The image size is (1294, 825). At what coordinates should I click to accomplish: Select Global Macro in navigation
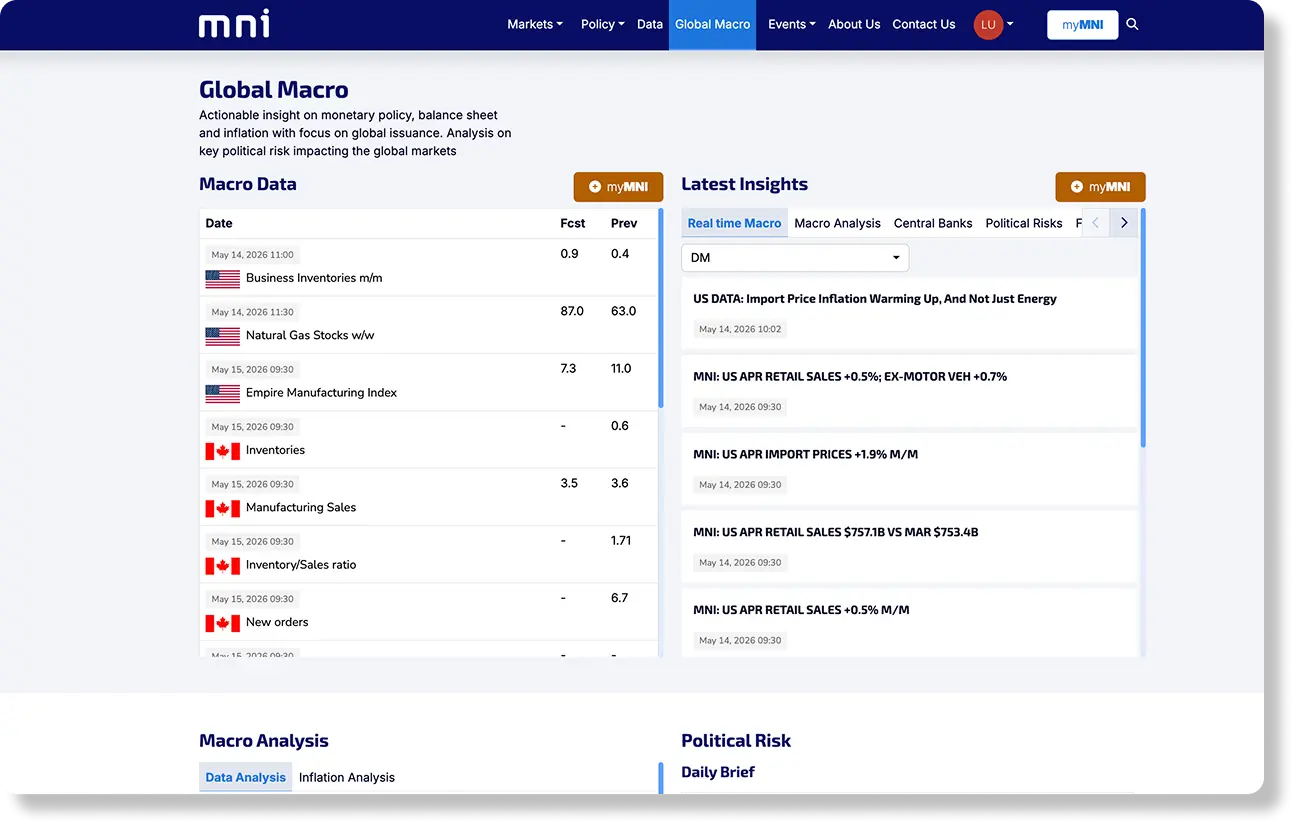(712, 24)
